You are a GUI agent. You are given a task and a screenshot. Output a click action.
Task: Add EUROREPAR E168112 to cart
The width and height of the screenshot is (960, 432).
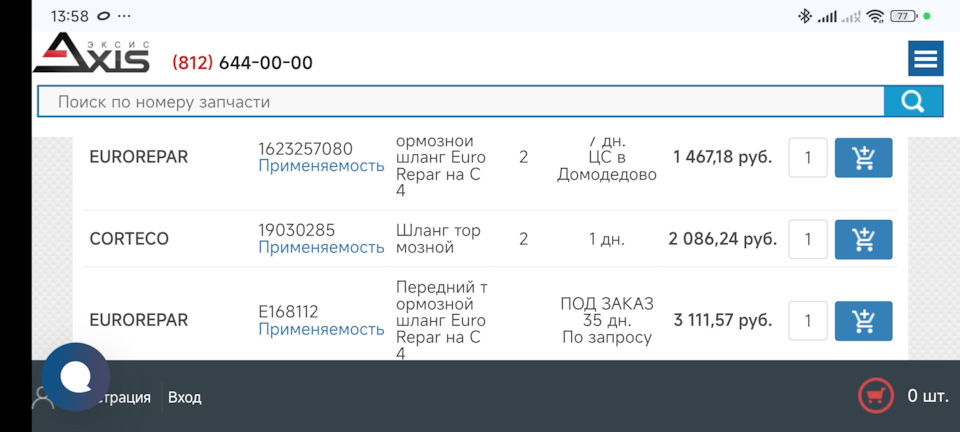[x=863, y=321]
